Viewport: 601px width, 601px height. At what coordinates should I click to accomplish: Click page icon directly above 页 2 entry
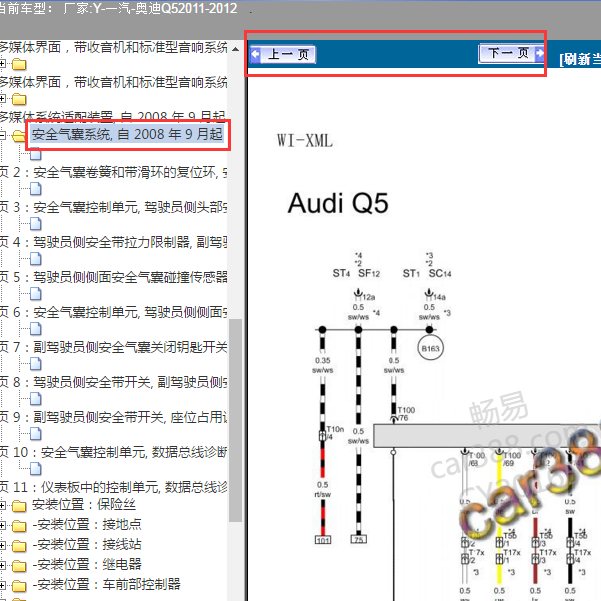click(x=36, y=154)
